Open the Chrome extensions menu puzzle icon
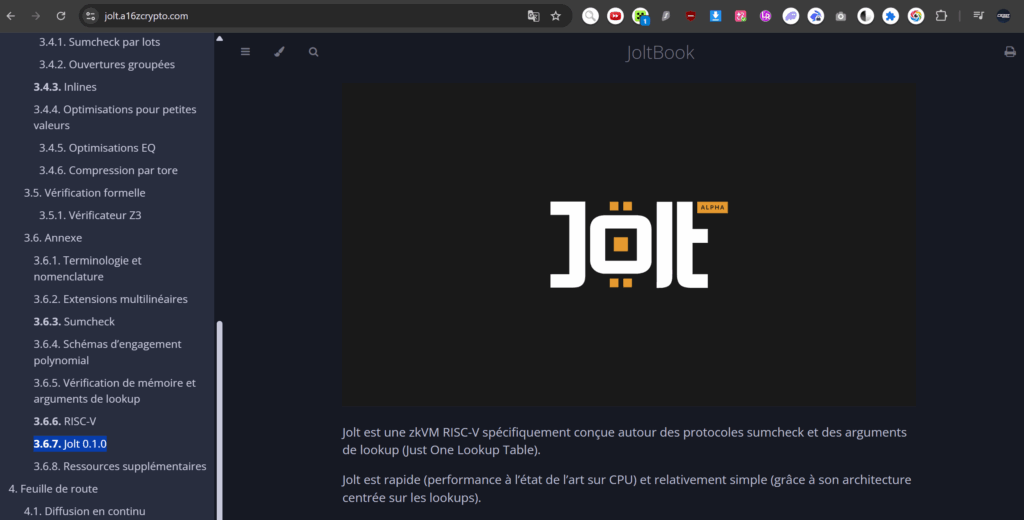This screenshot has width=1024, height=520. pyautogui.click(x=941, y=16)
